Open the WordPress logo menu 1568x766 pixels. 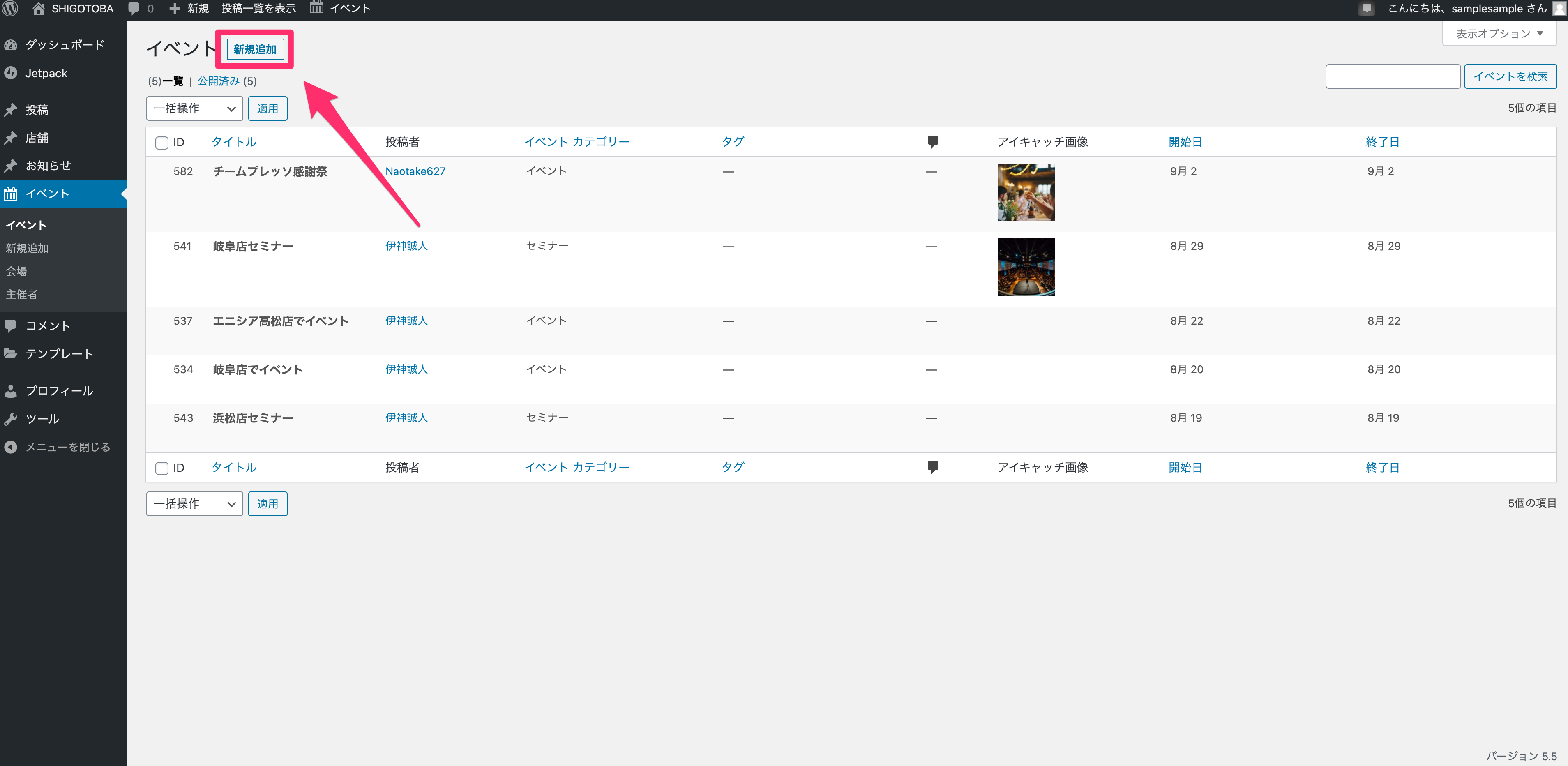pyautogui.click(x=10, y=9)
